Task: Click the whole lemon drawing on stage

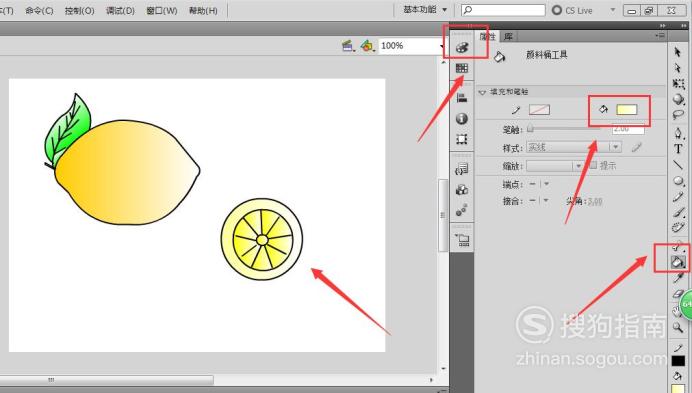Action: click(x=128, y=172)
